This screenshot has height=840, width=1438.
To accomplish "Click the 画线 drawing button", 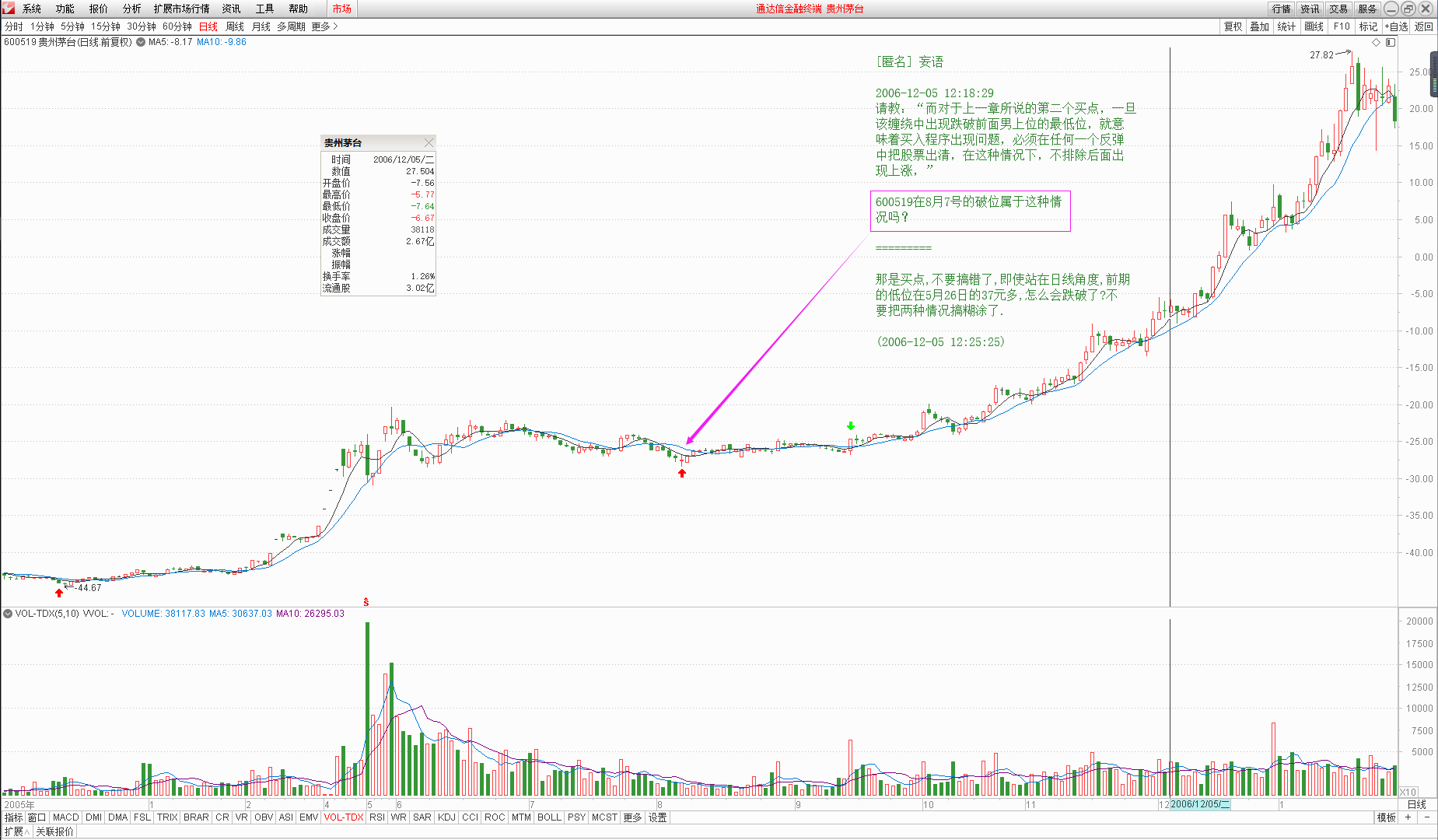I will pos(1314,26).
